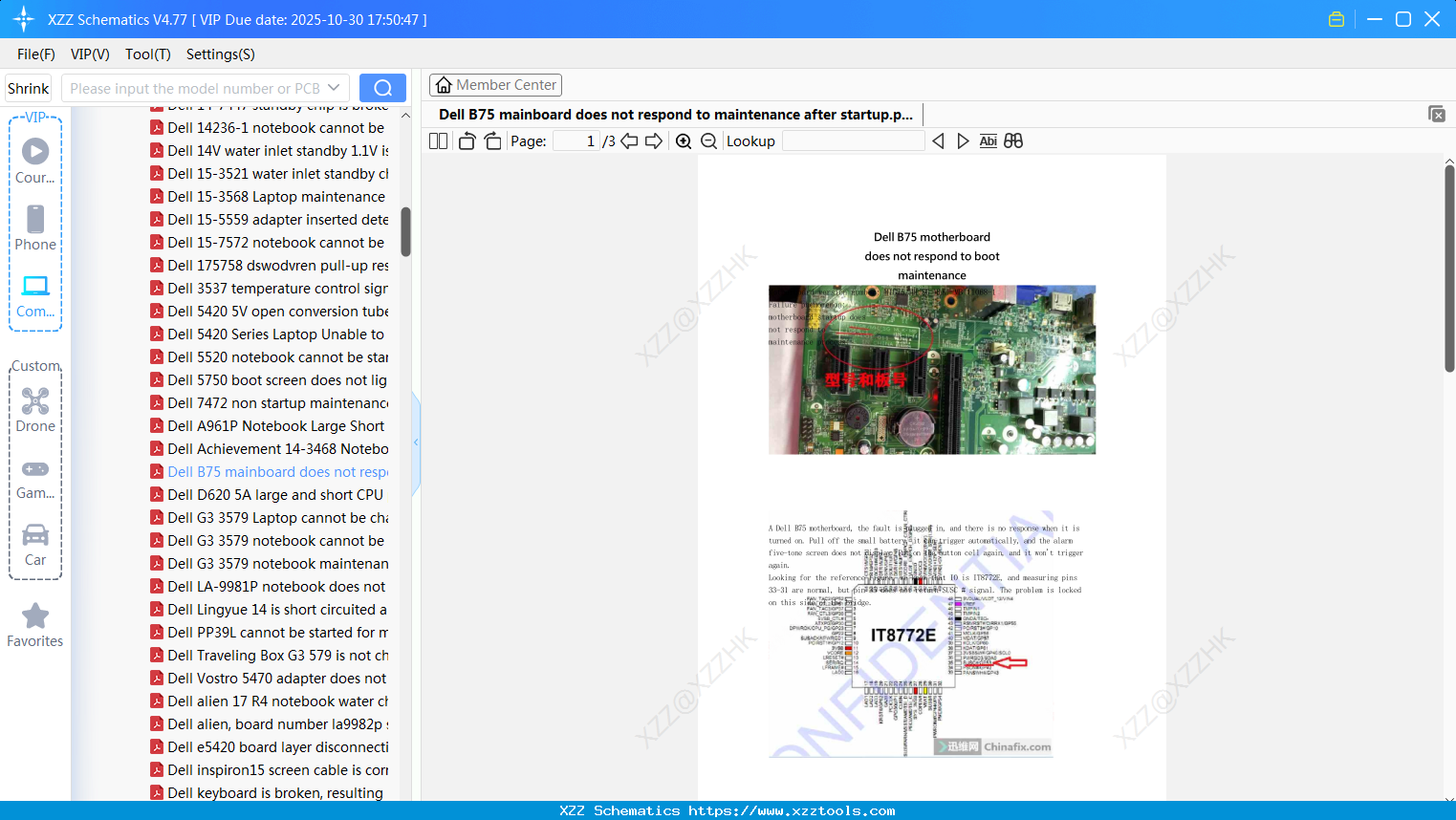Rotate page clockwise
The width and height of the screenshot is (1456, 820).
pos(492,141)
